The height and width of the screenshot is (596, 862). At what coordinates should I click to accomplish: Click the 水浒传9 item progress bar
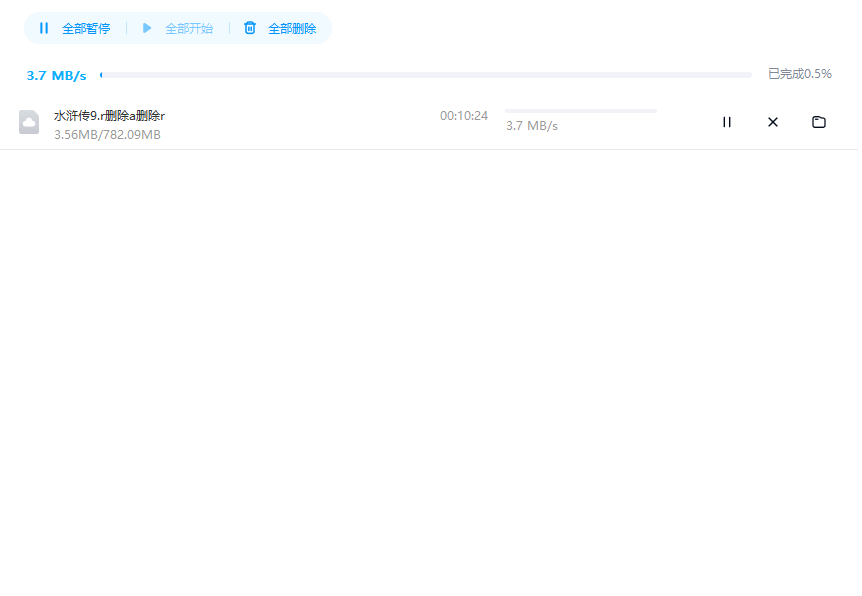(581, 111)
